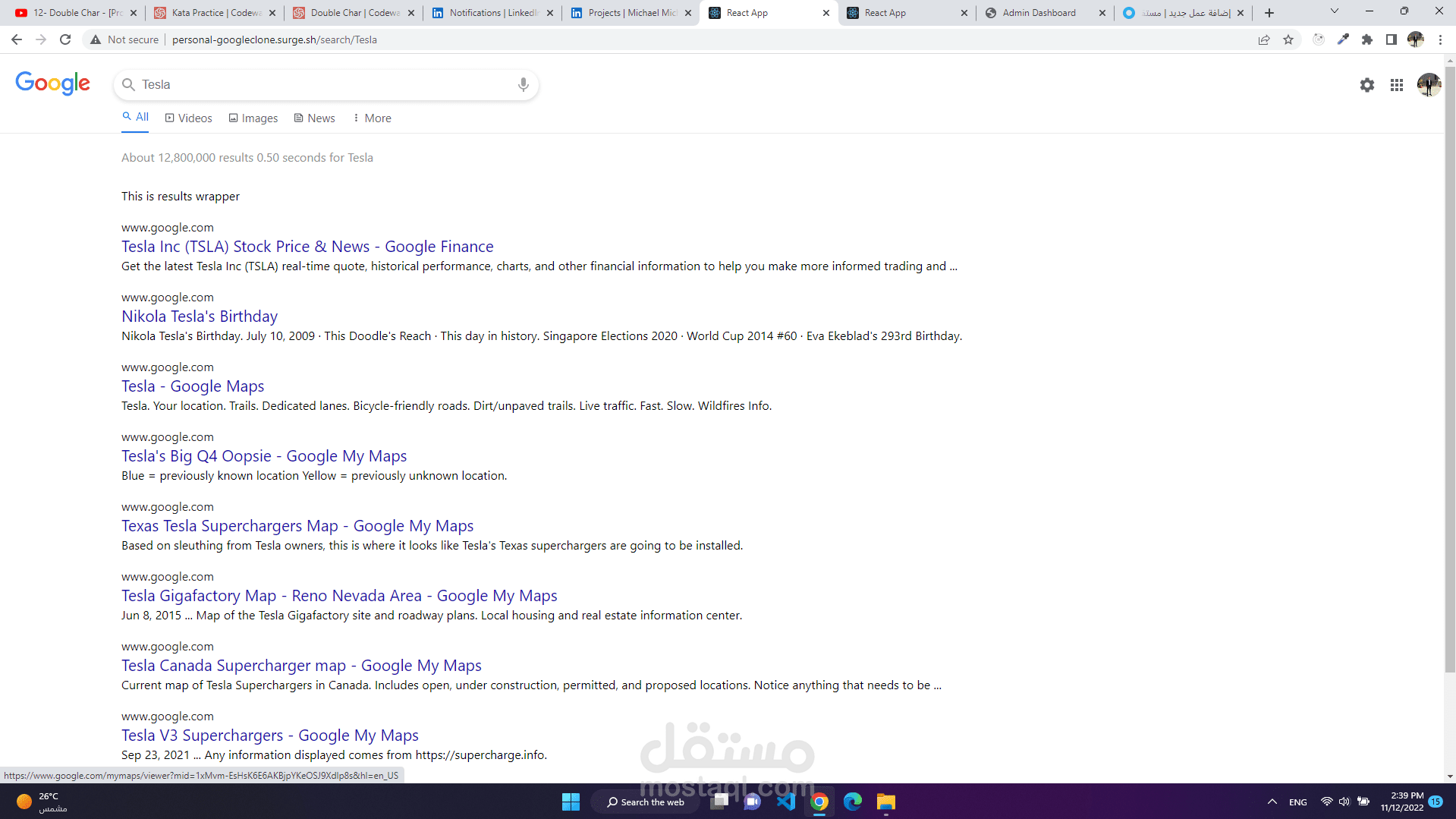Click the scrollbar down arrow
The image size is (1456, 819).
[x=1450, y=776]
